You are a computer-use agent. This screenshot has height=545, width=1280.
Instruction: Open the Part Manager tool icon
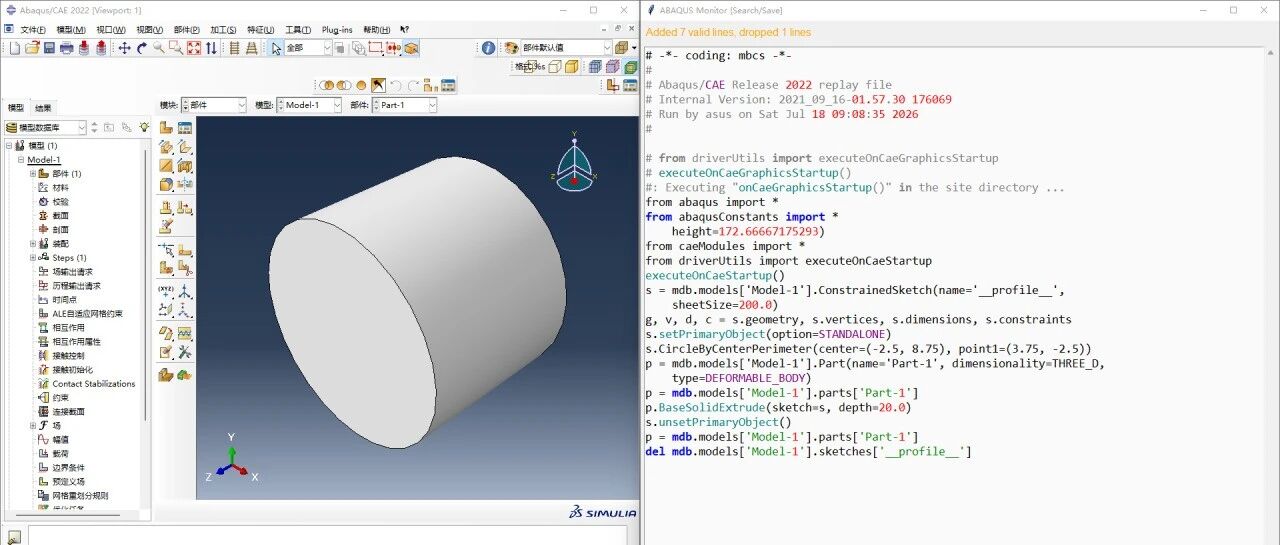pos(185,129)
